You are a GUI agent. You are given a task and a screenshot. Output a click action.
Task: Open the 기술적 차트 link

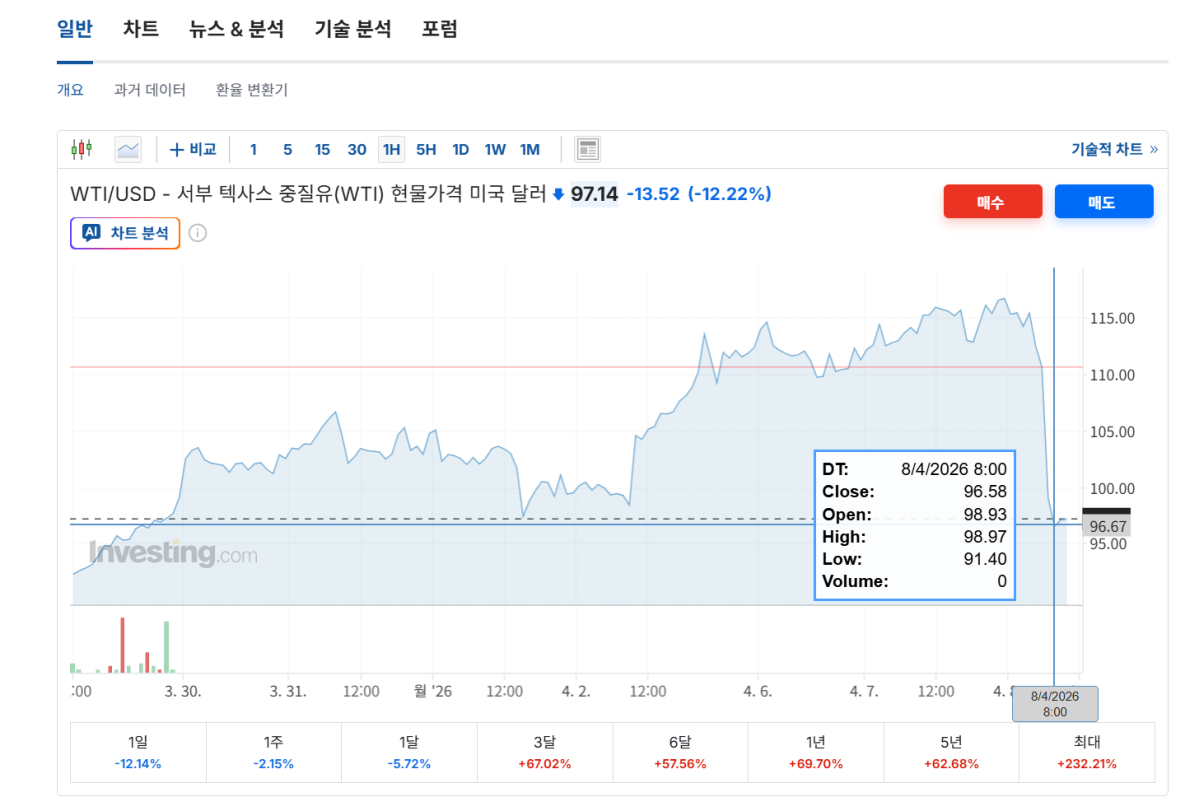click(x=1109, y=147)
